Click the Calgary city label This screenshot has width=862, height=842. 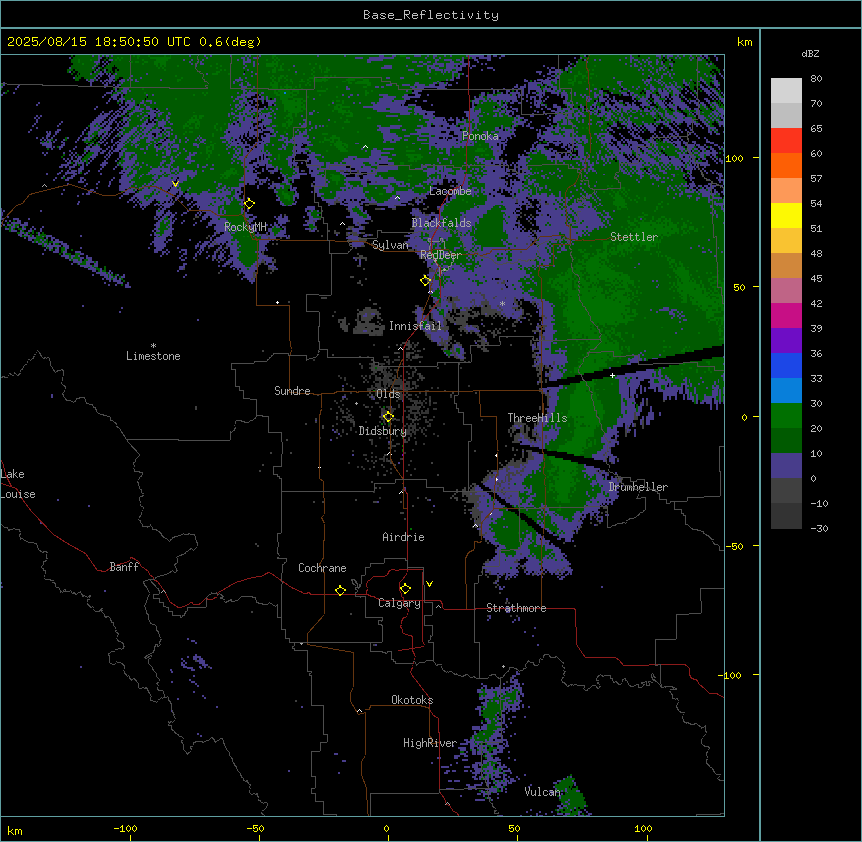(400, 603)
